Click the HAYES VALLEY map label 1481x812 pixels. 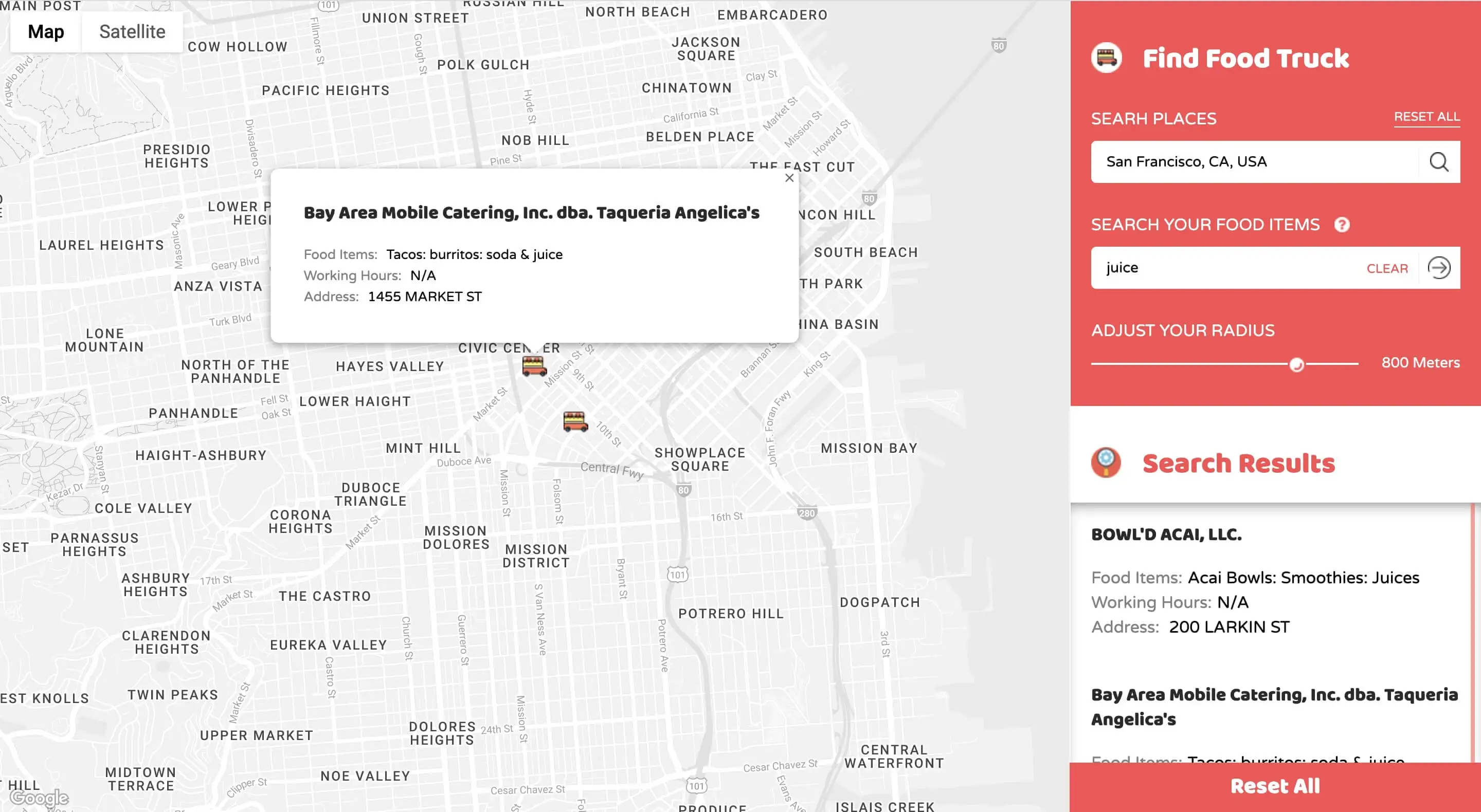tap(390, 366)
